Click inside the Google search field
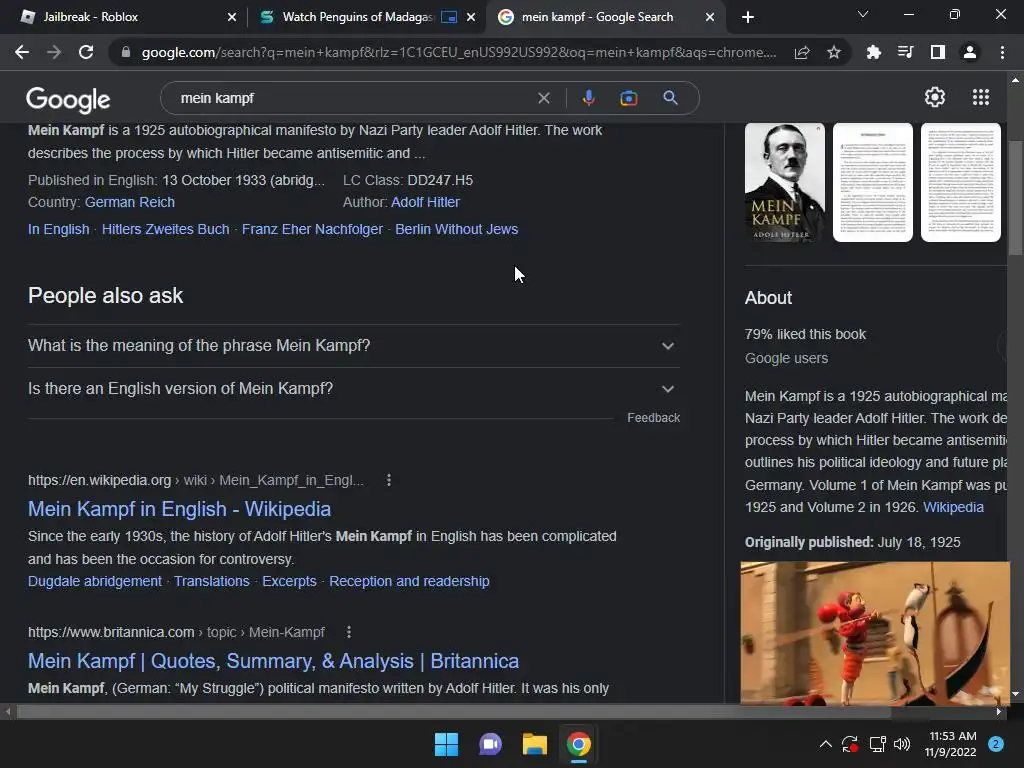 click(353, 98)
